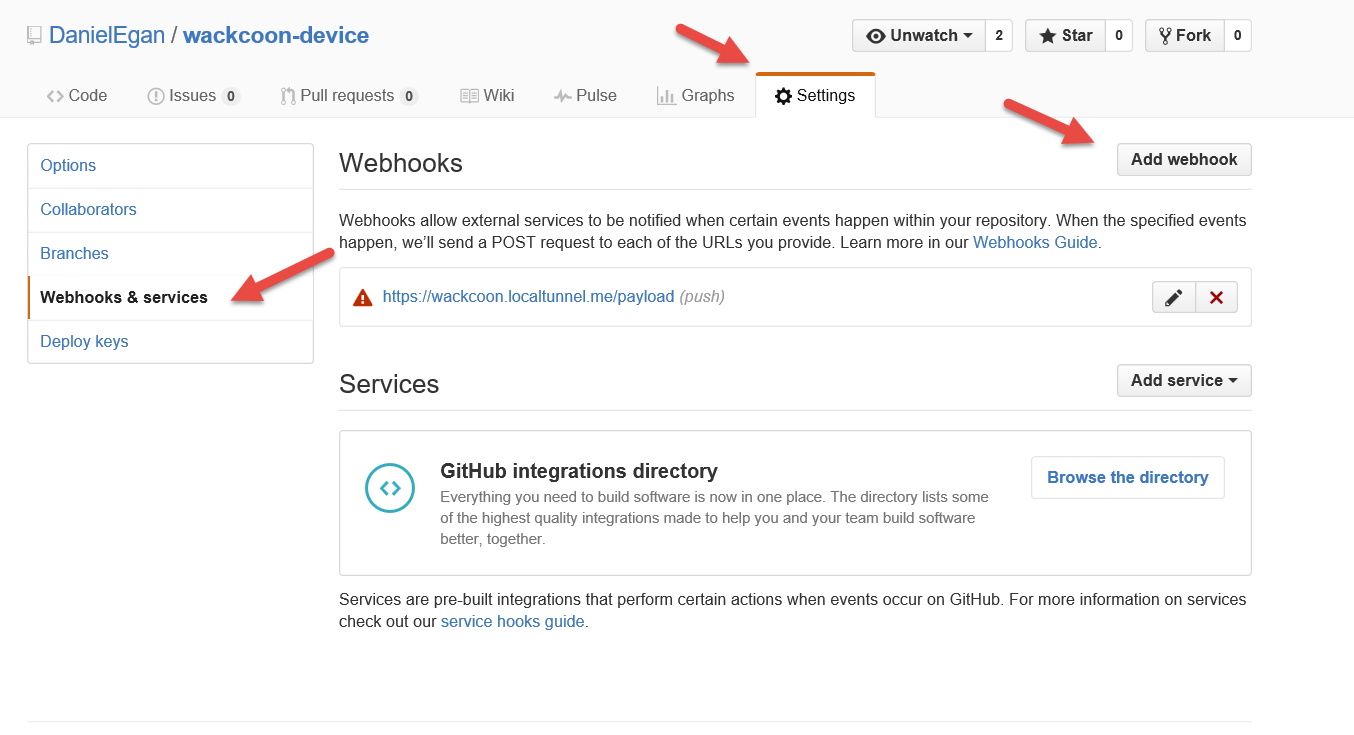The width and height of the screenshot is (1354, 735).
Task: Click the Star button
Action: 1066,36
